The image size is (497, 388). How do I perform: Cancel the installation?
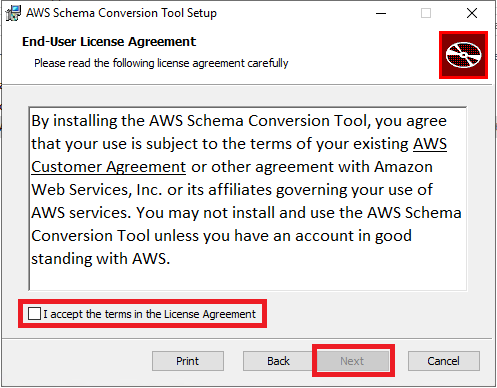point(444,361)
